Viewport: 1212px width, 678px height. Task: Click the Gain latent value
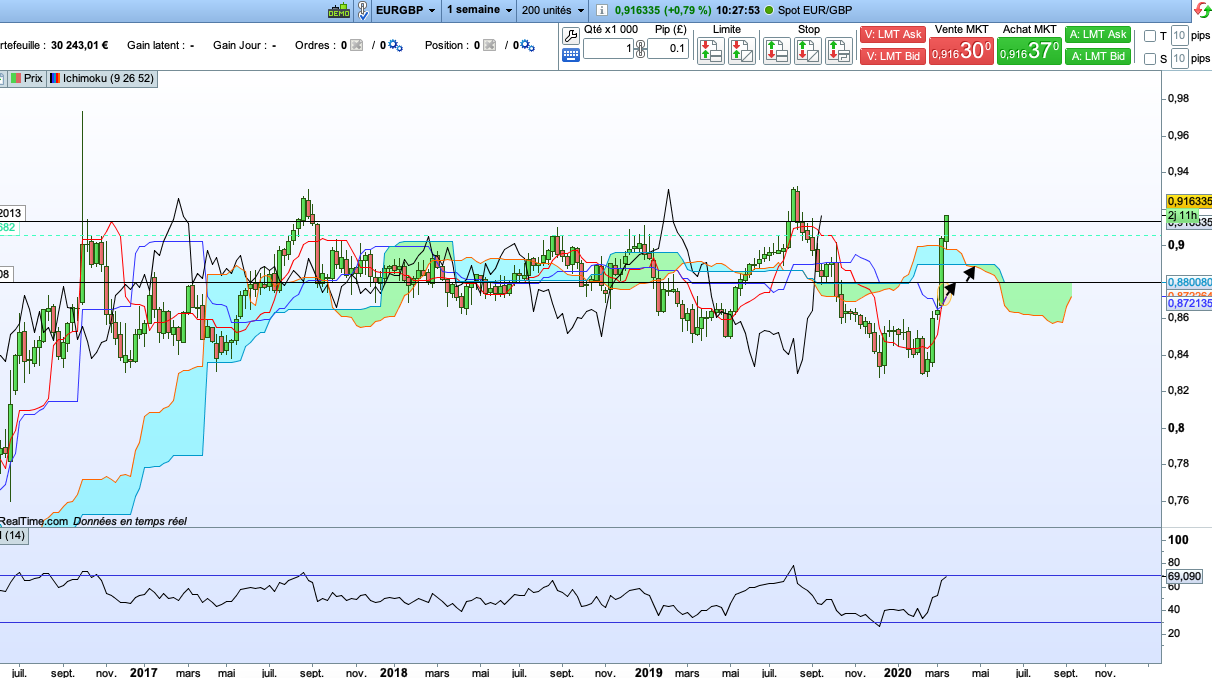(x=192, y=45)
